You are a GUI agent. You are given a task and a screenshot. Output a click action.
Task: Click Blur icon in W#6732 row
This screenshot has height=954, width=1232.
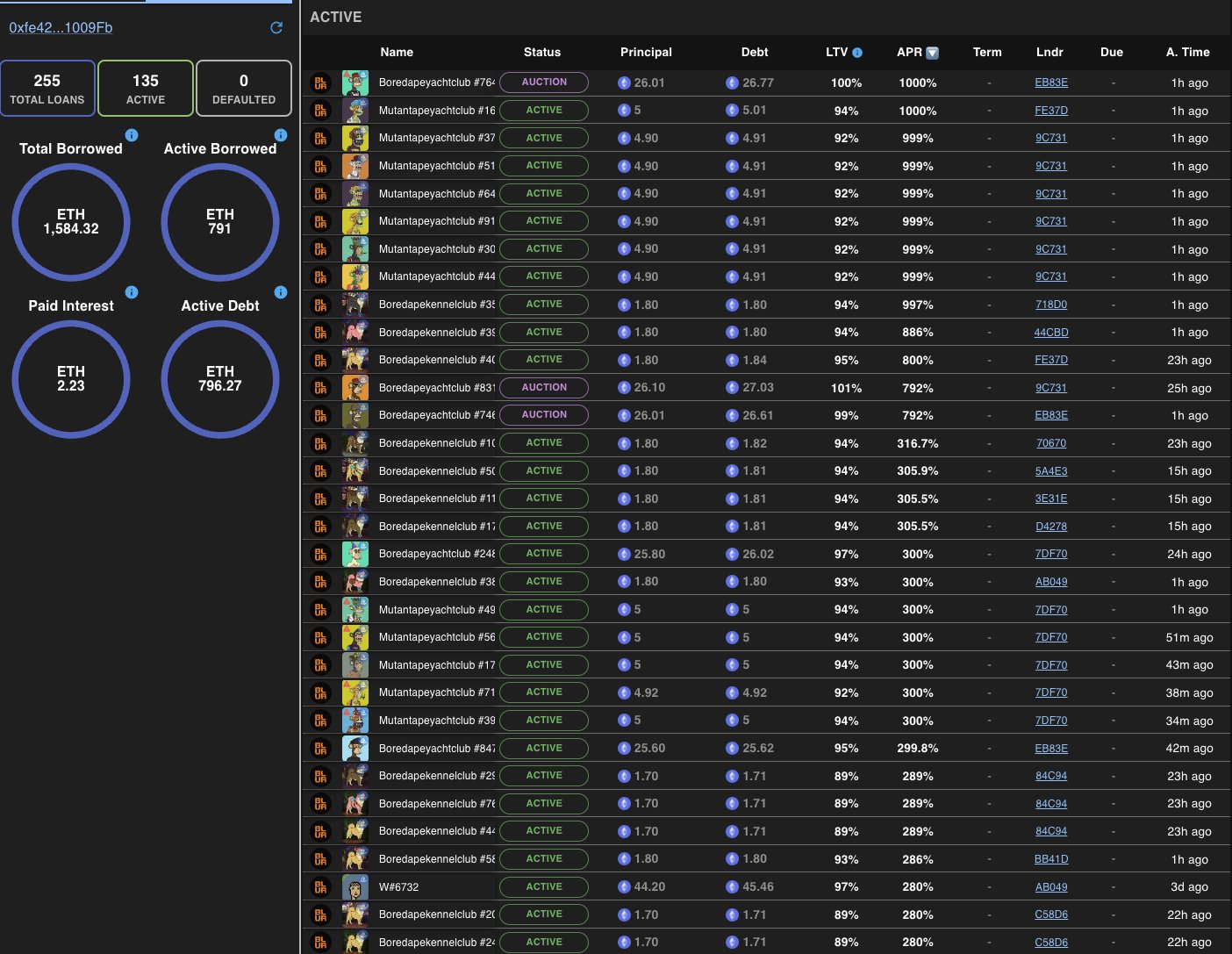click(x=320, y=887)
